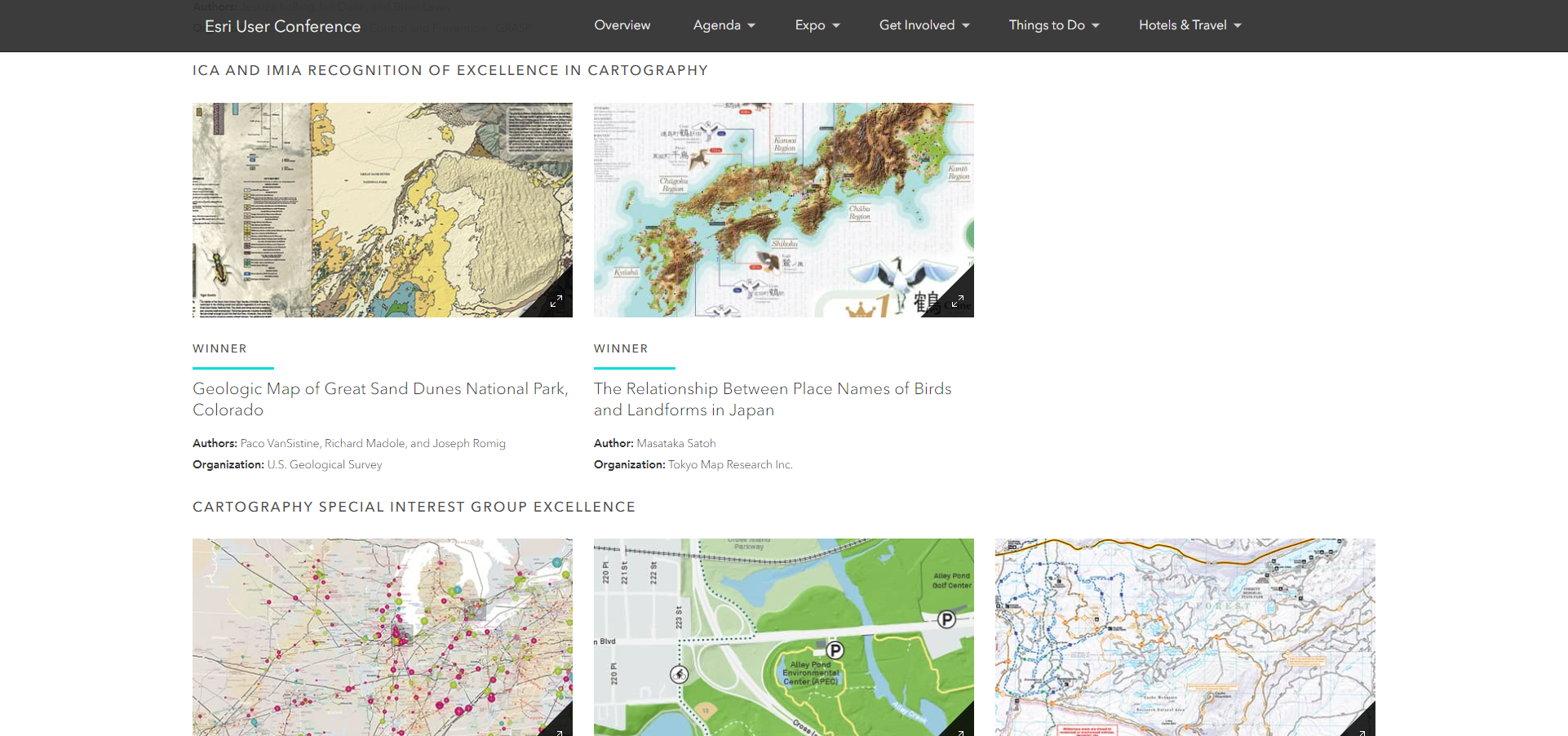This screenshot has height=736, width=1568.
Task: Click expand icon on Japan birds map
Action: [x=958, y=301]
